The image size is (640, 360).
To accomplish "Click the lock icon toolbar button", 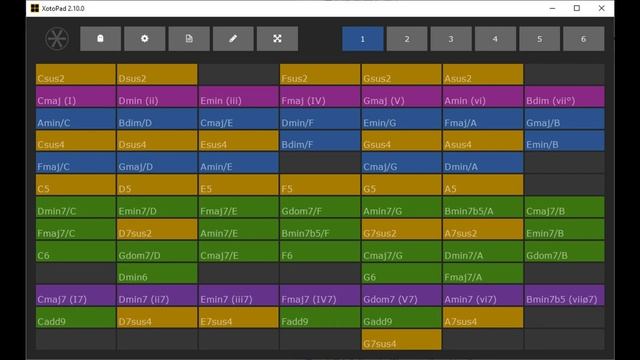I will pos(100,39).
